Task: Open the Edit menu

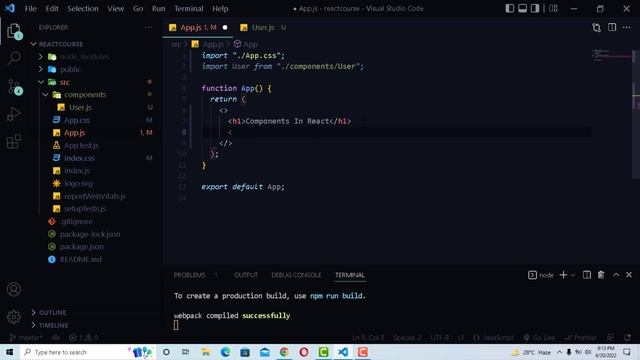Action: tap(52, 9)
